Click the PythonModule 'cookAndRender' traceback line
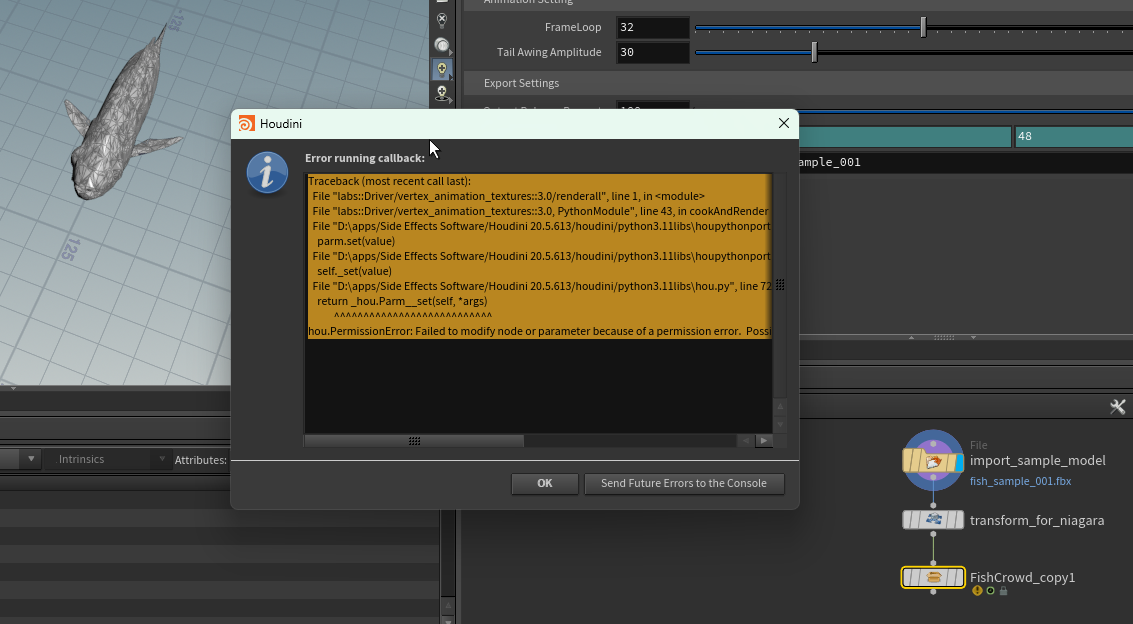1133x624 pixels. point(540,212)
